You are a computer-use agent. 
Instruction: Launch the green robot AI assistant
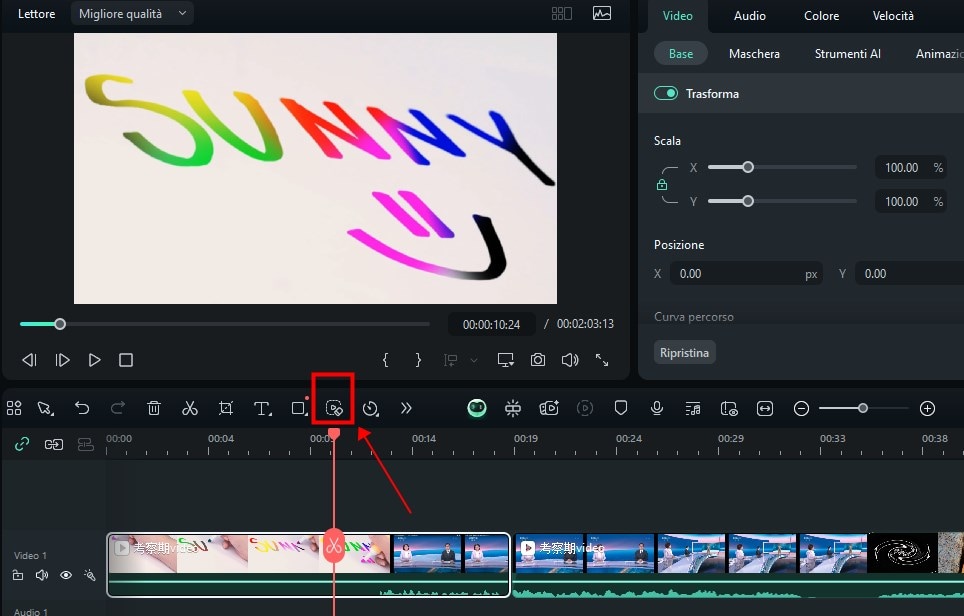pos(477,408)
